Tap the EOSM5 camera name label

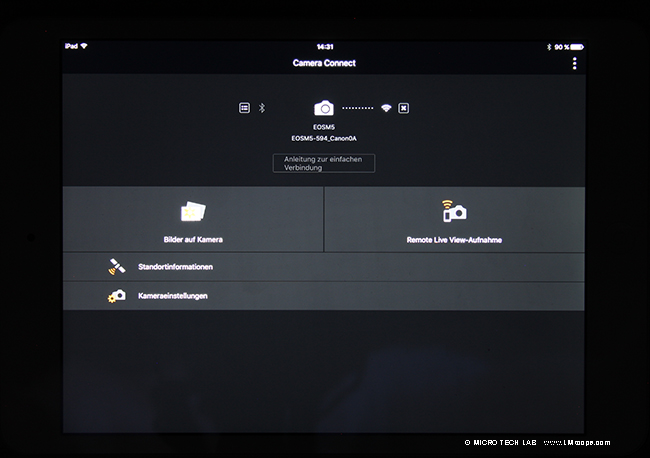323,128
